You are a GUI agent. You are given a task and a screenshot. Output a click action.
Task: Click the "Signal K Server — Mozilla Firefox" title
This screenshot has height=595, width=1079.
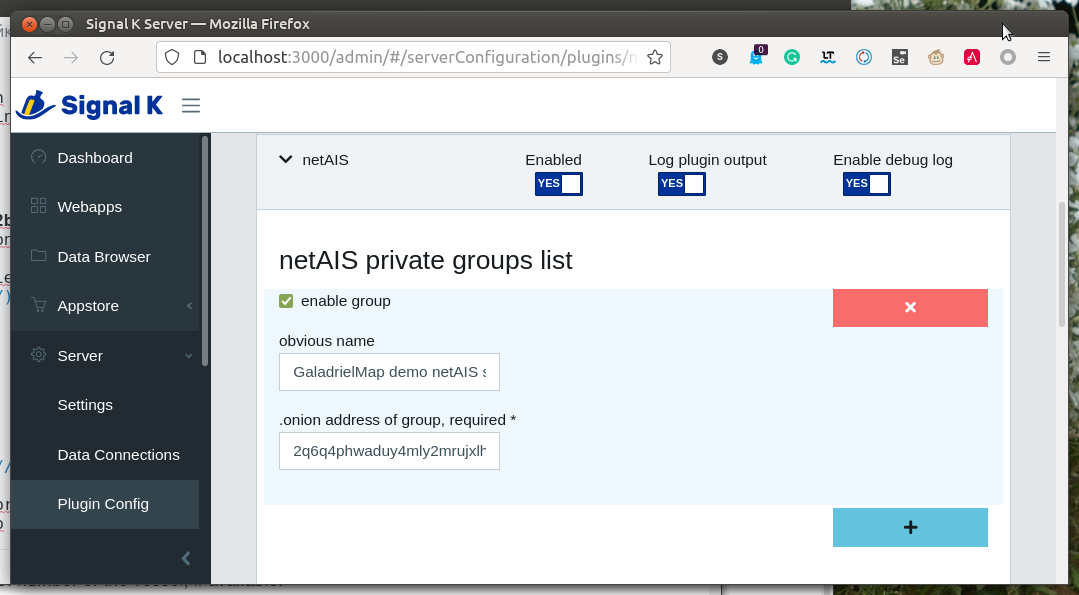pos(197,24)
